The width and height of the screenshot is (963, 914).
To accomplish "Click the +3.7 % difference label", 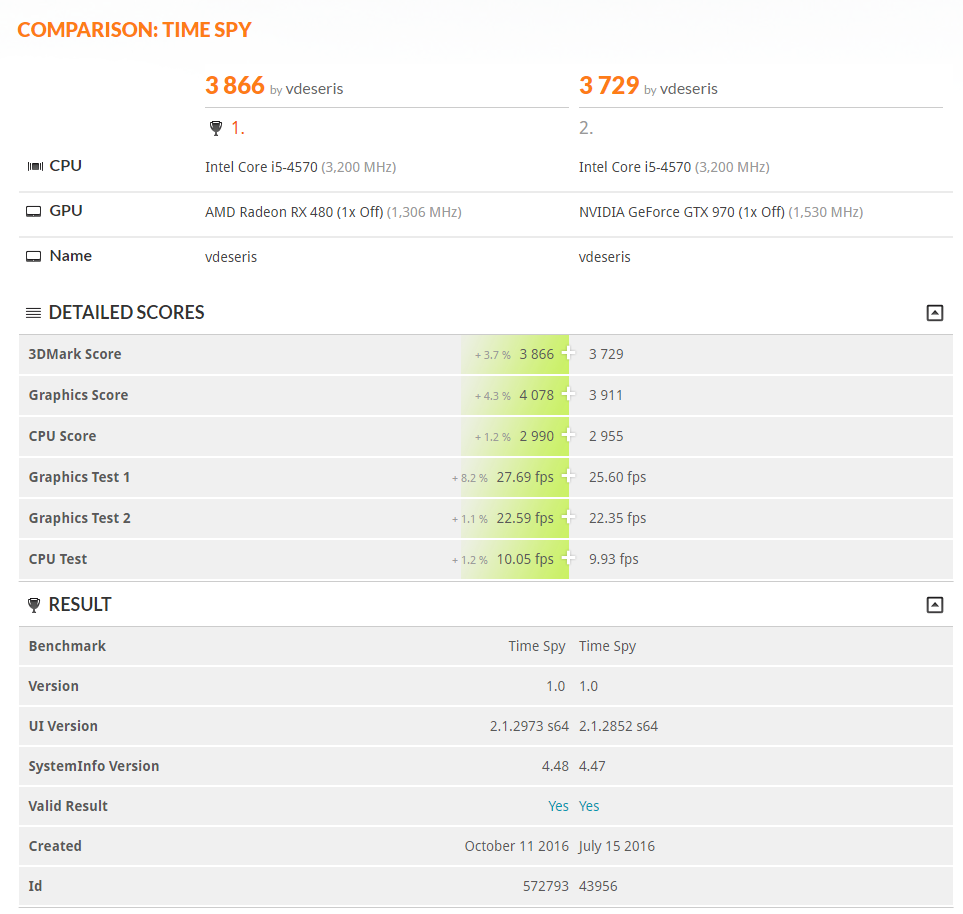I will point(493,355).
